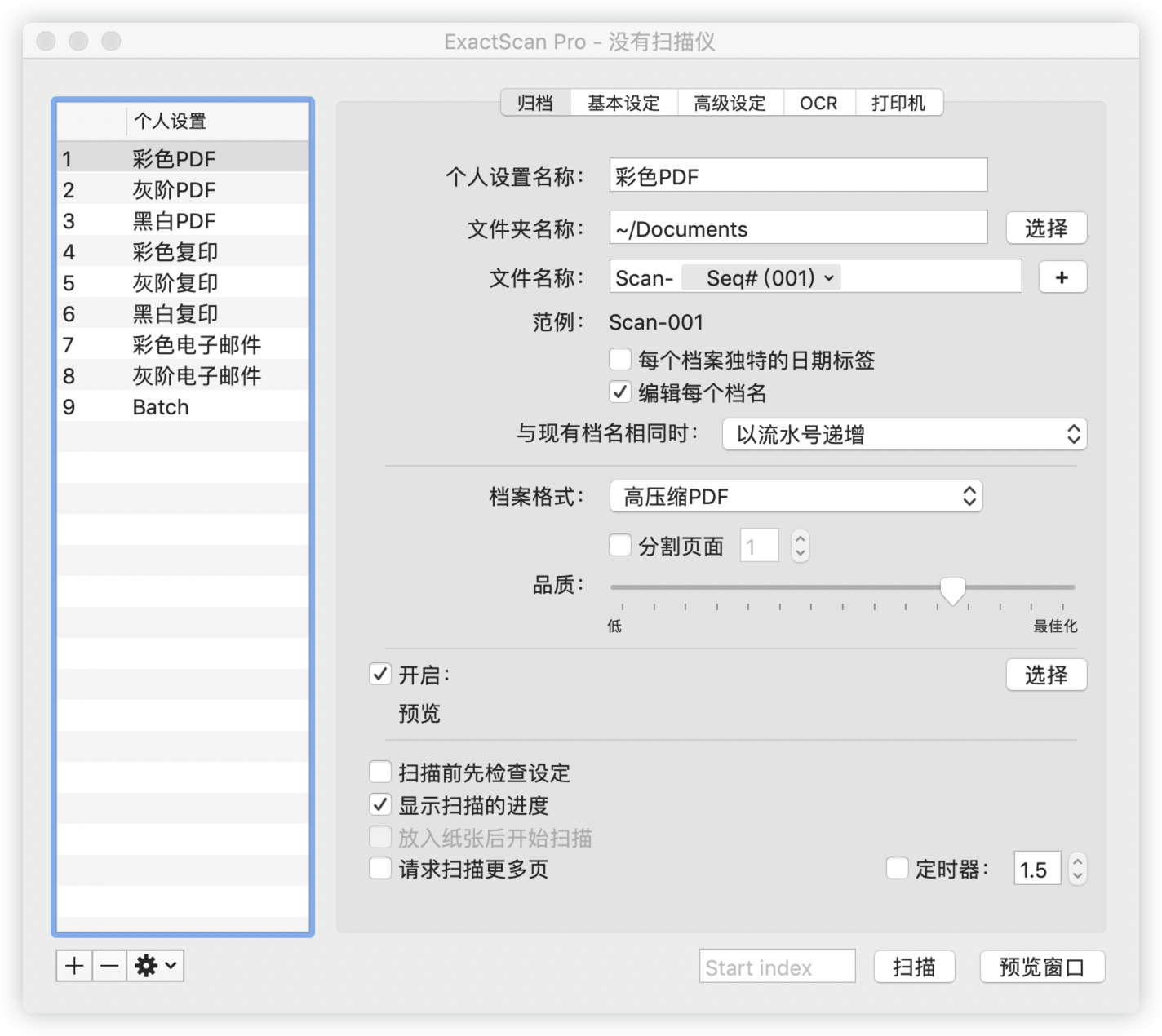This screenshot has height=1036, width=1162.
Task: Expand the Seq# (001) token dropdown
Action: click(x=761, y=277)
